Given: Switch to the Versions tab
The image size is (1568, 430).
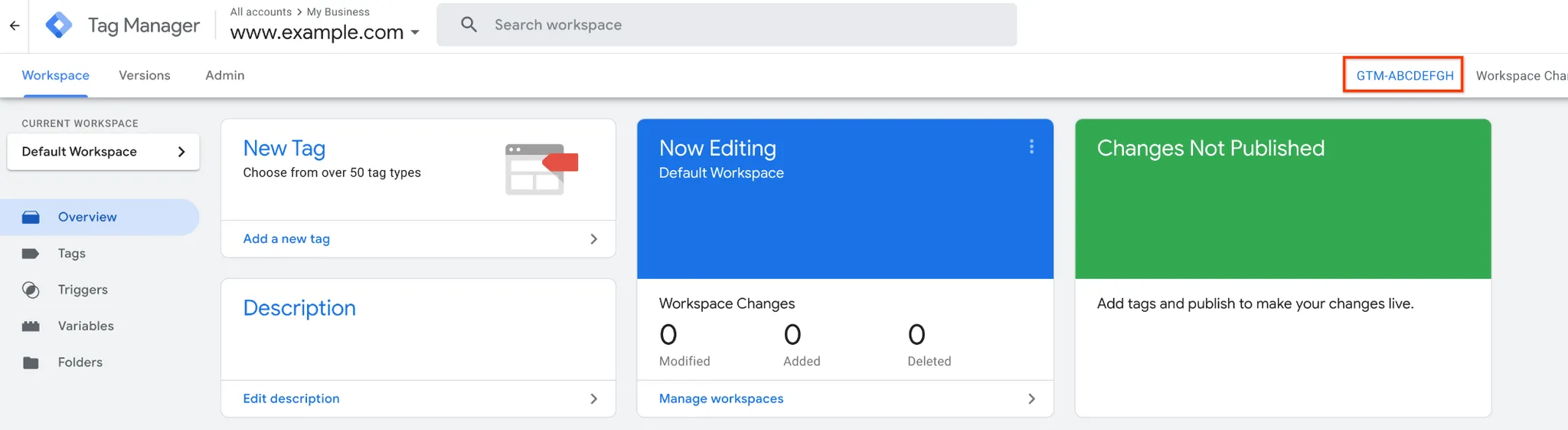Looking at the screenshot, I should (x=145, y=75).
